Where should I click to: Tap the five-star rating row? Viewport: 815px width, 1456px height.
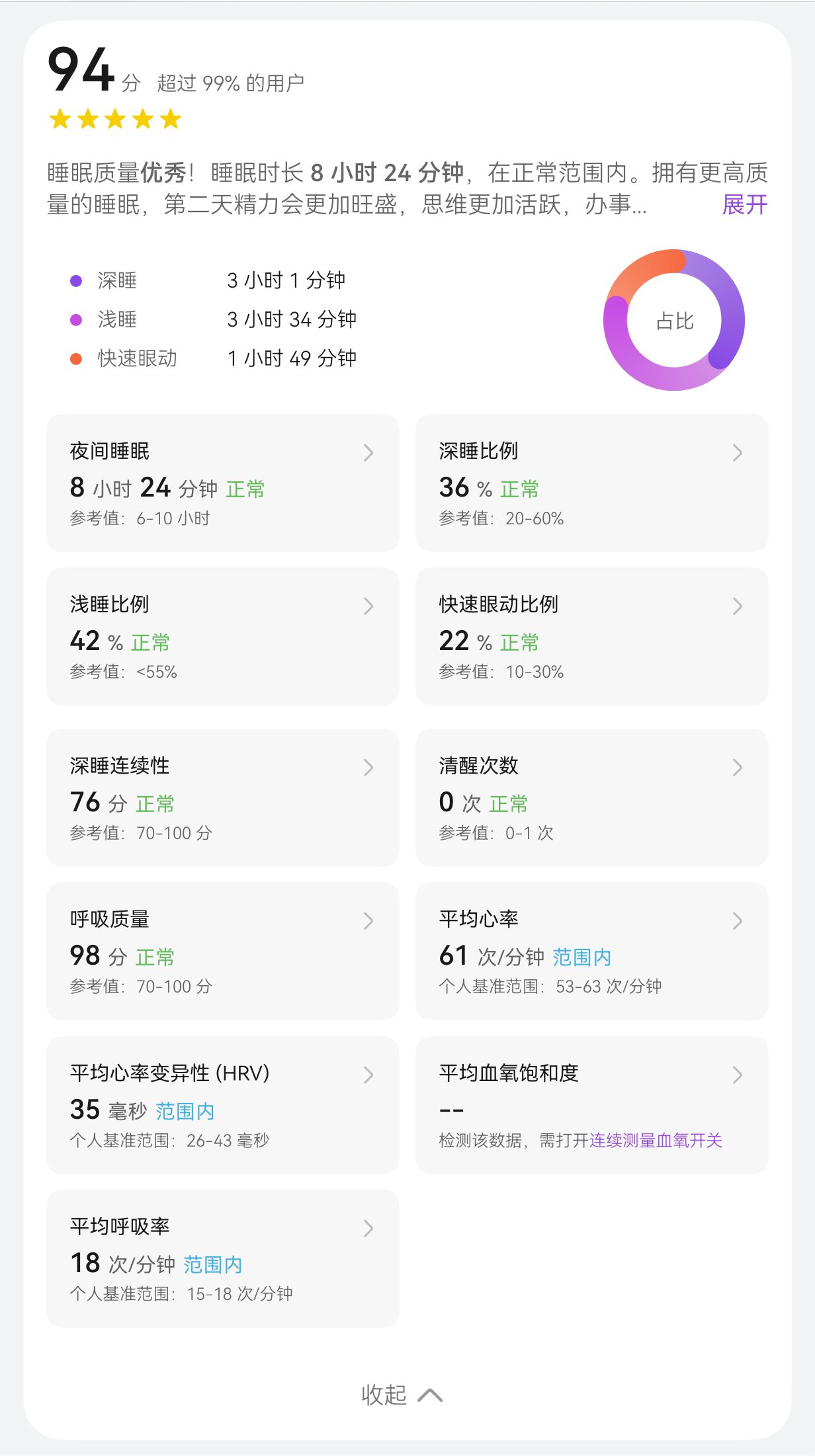click(x=115, y=119)
